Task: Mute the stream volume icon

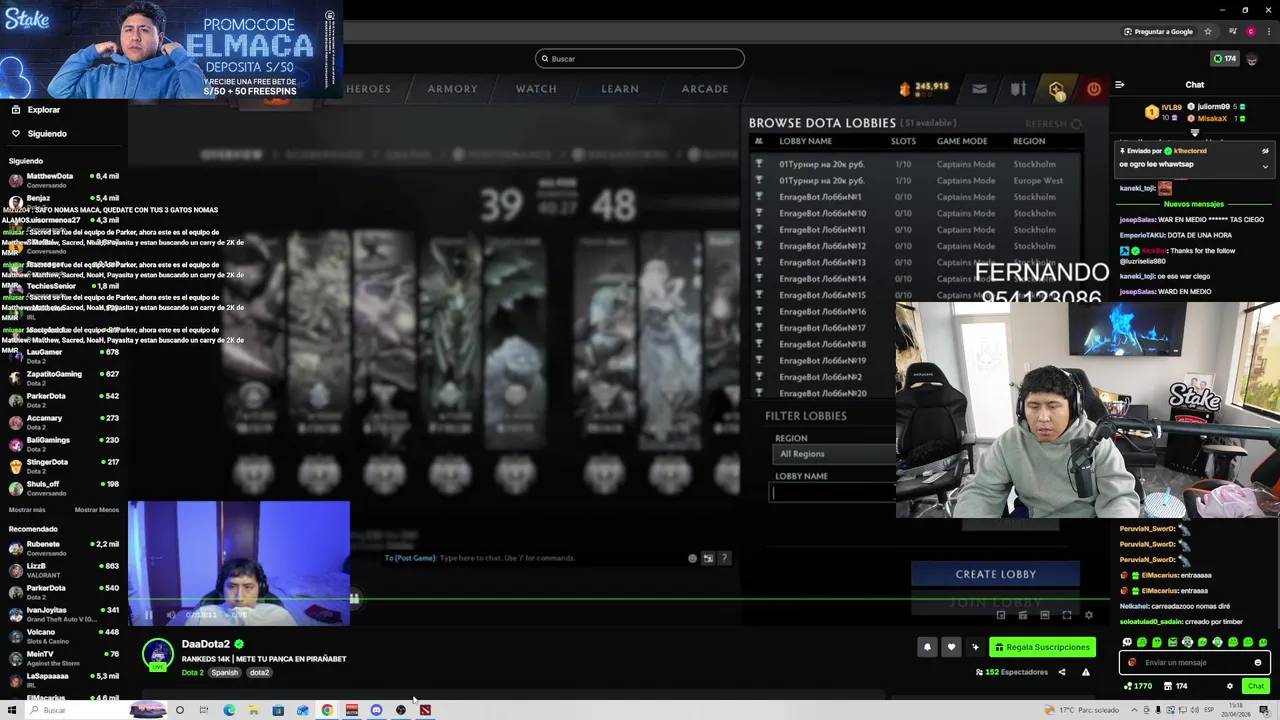Action: (171, 615)
